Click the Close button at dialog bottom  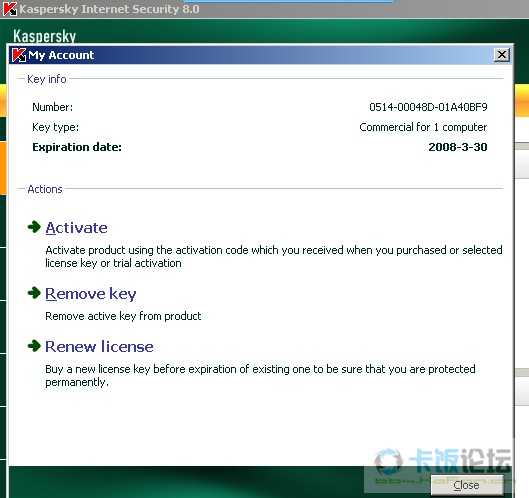pyautogui.click(x=467, y=485)
